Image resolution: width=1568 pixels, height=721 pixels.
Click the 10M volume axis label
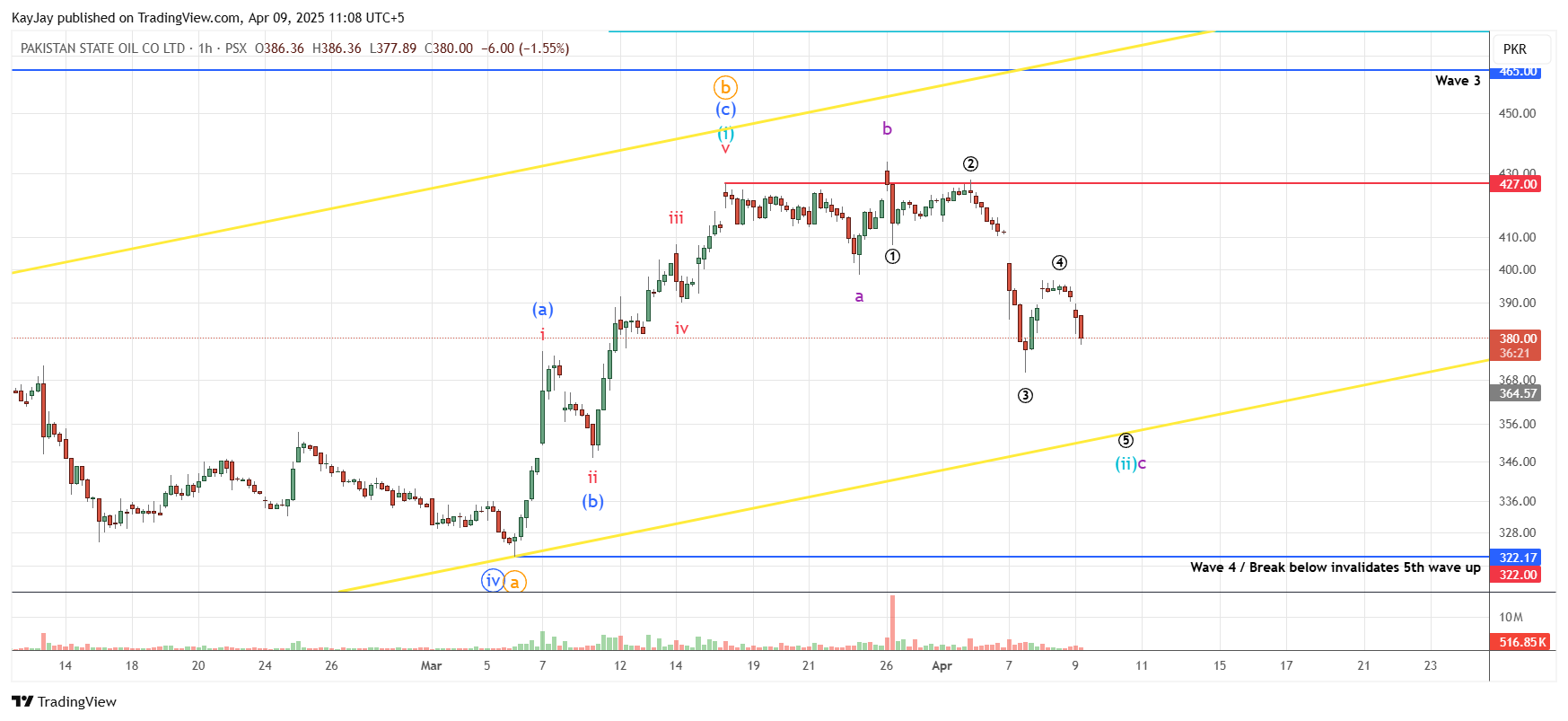pyautogui.click(x=1511, y=617)
